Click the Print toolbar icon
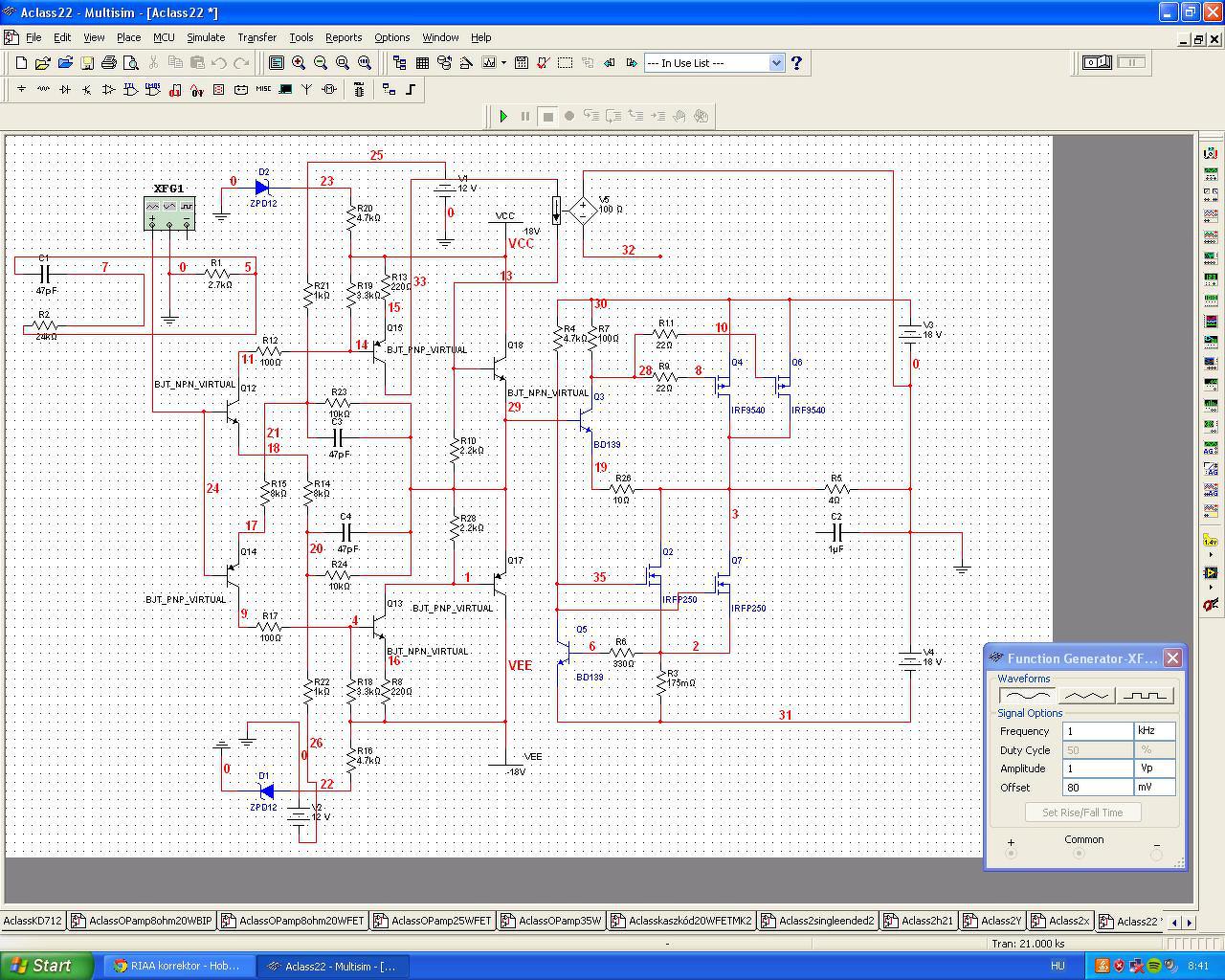 108,63
